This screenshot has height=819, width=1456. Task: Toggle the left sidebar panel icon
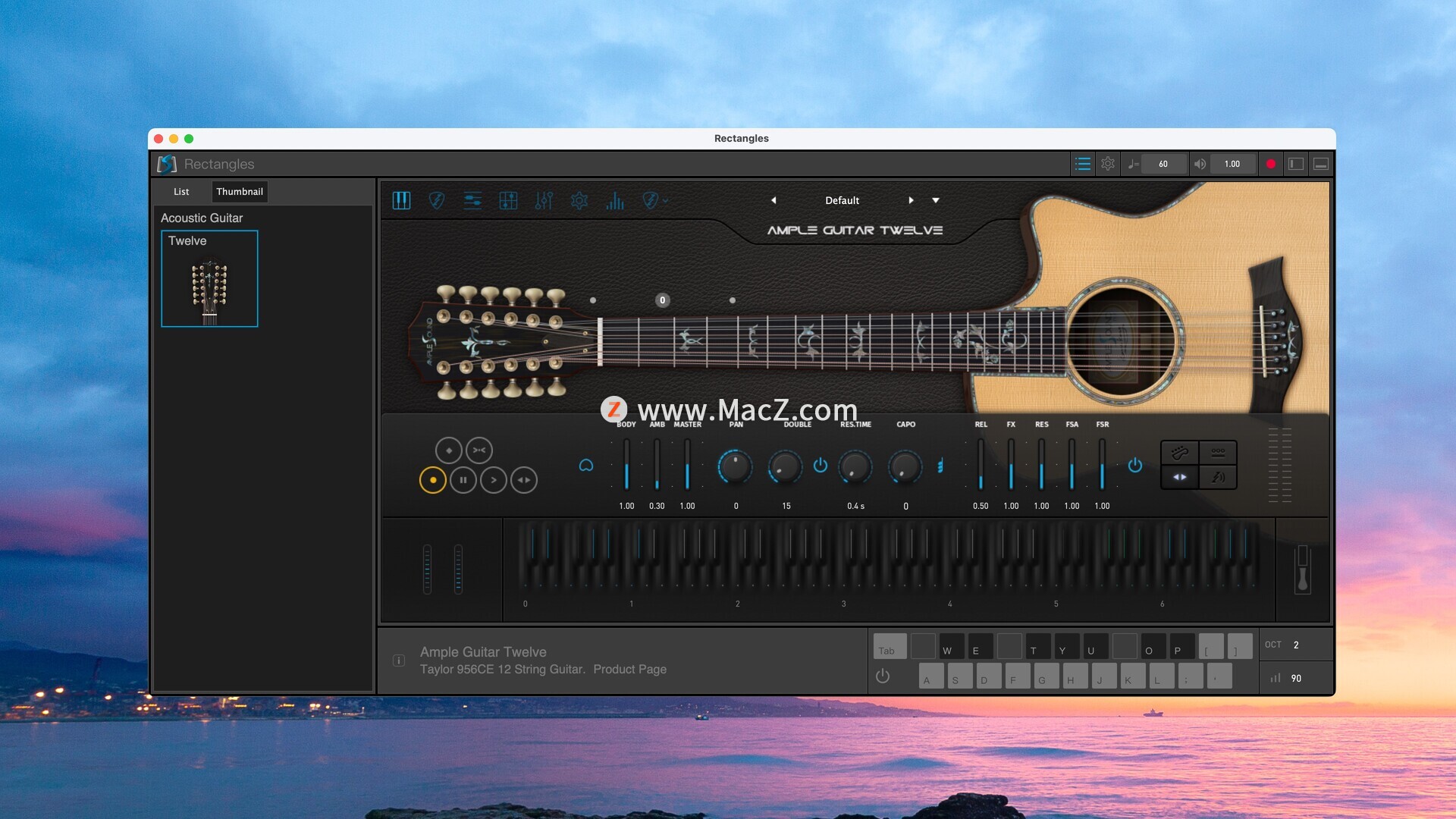(1296, 164)
